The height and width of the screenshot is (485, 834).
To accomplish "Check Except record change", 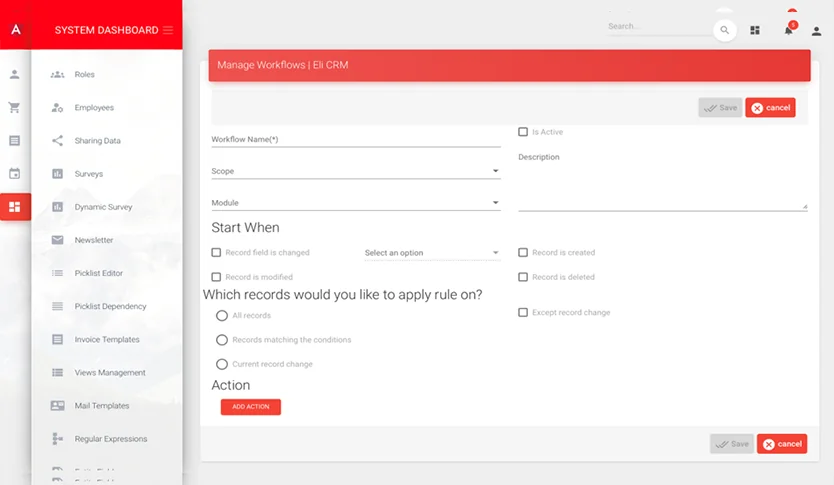I will [x=523, y=313].
